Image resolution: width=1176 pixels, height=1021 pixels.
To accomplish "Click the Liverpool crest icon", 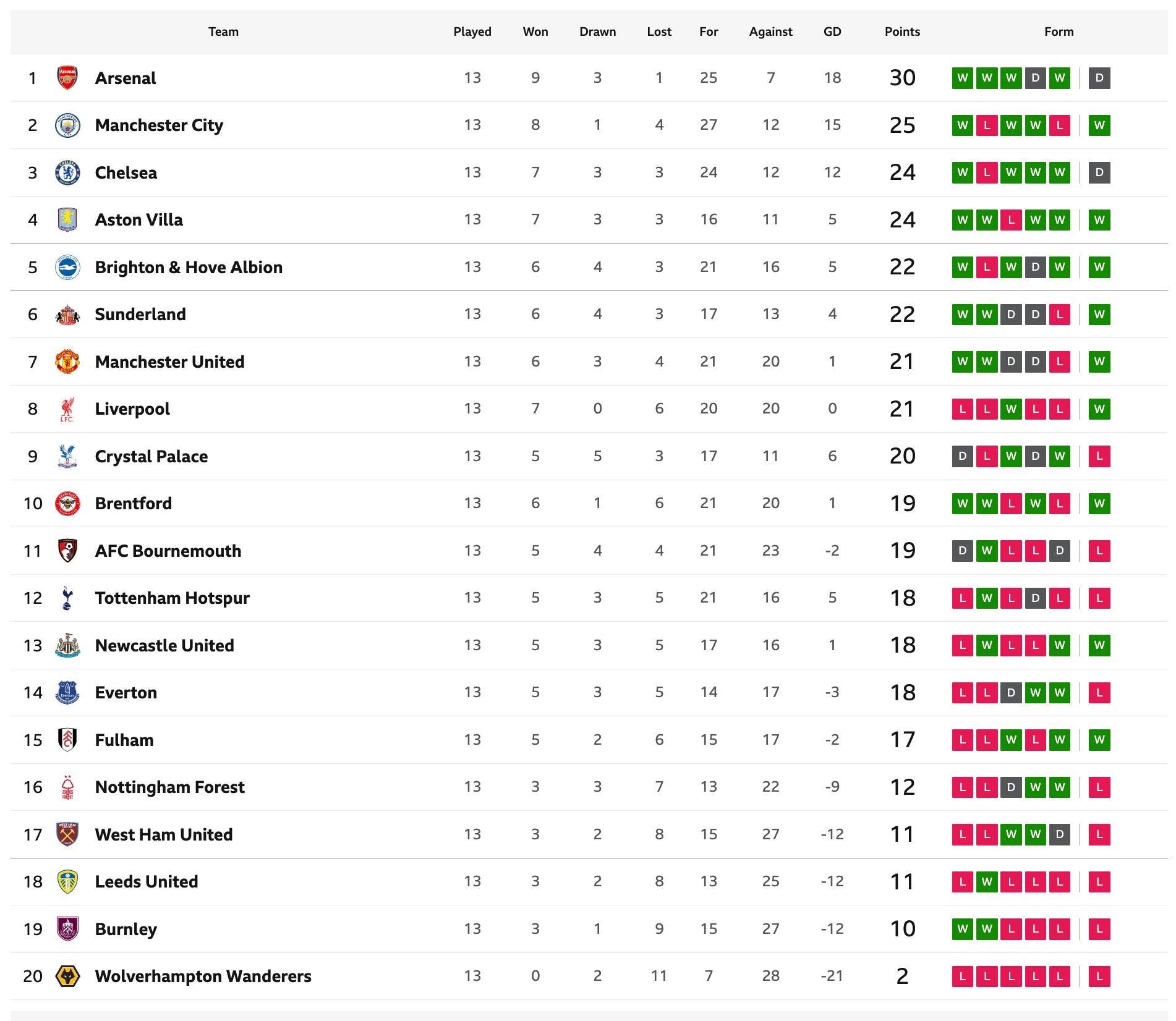I will [67, 409].
